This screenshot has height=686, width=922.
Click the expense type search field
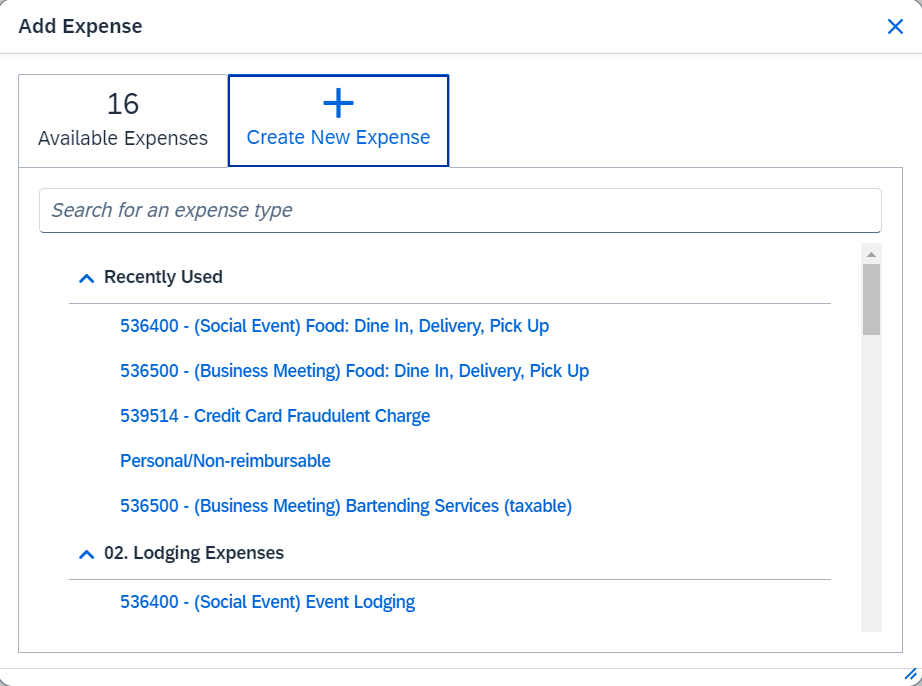(460, 210)
